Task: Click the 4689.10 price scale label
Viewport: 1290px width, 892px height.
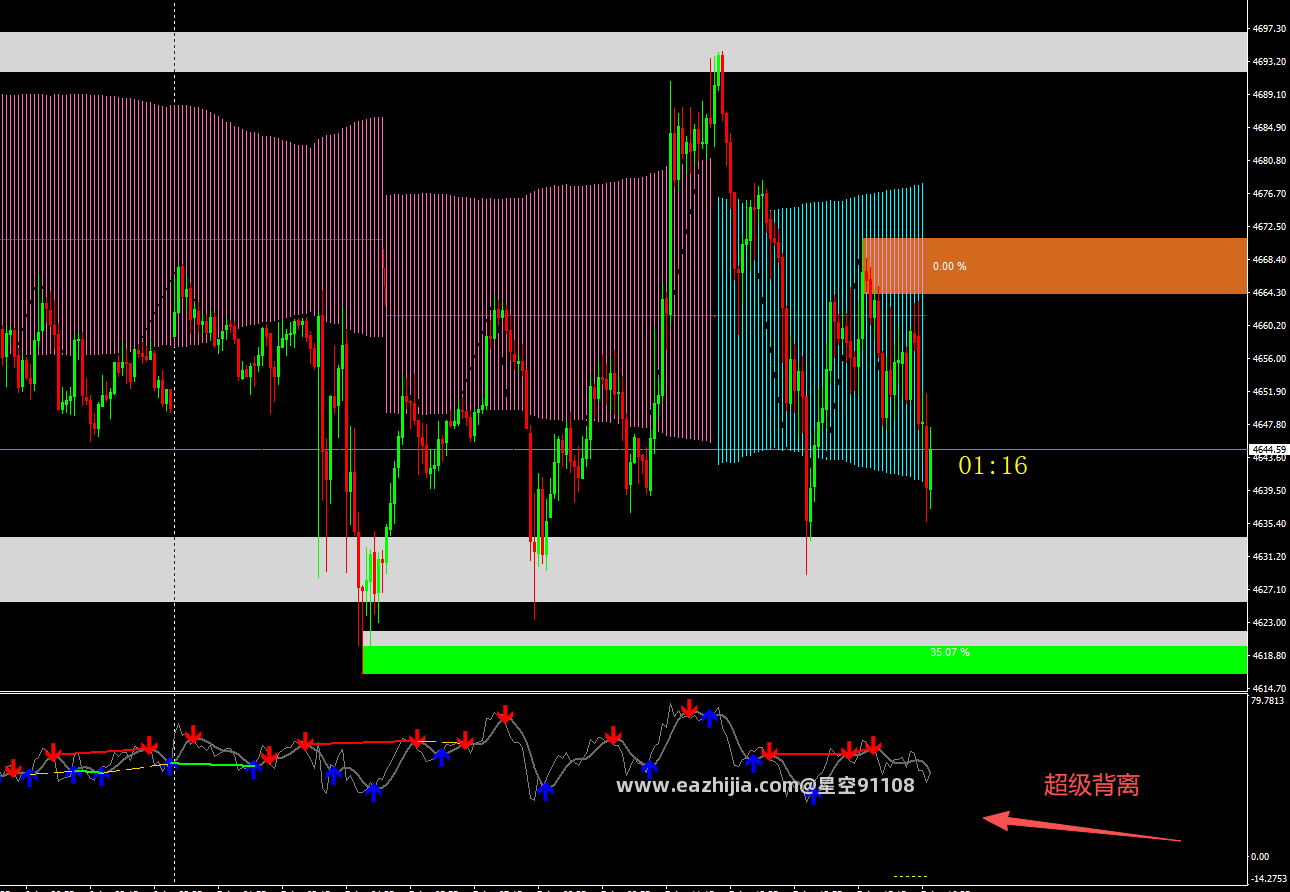Action: coord(1268,95)
